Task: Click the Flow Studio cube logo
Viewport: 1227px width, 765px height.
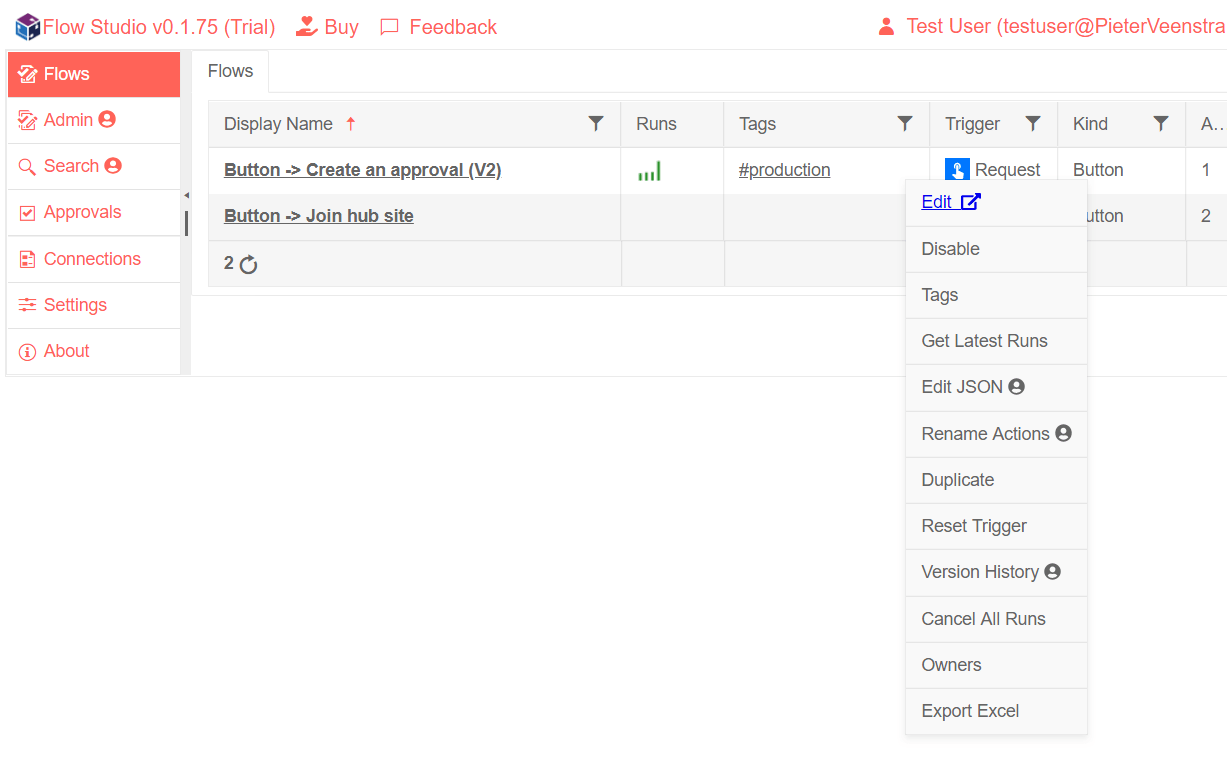Action: pos(28,27)
